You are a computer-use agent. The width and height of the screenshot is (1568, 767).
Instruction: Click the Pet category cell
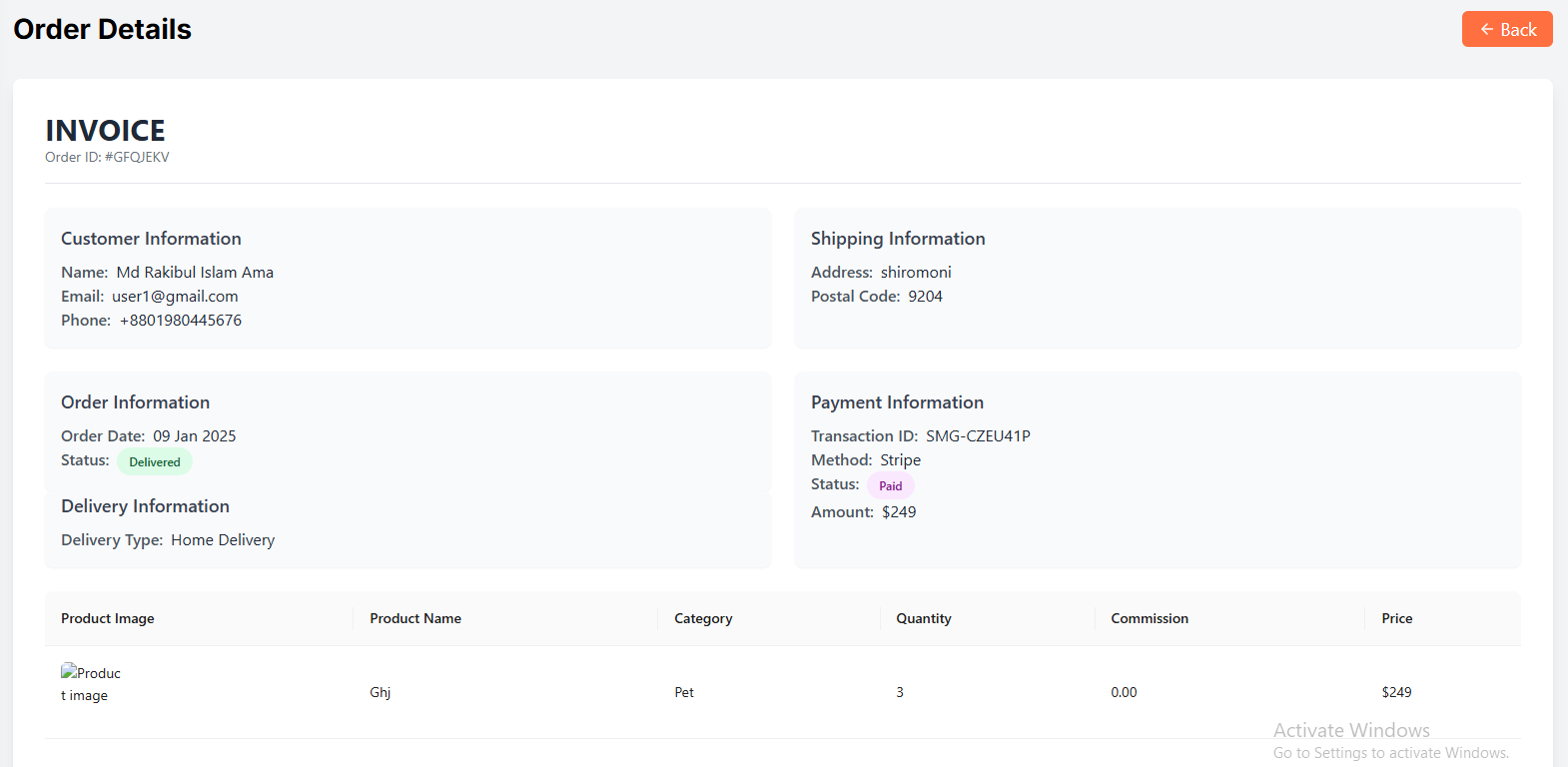[x=684, y=692]
